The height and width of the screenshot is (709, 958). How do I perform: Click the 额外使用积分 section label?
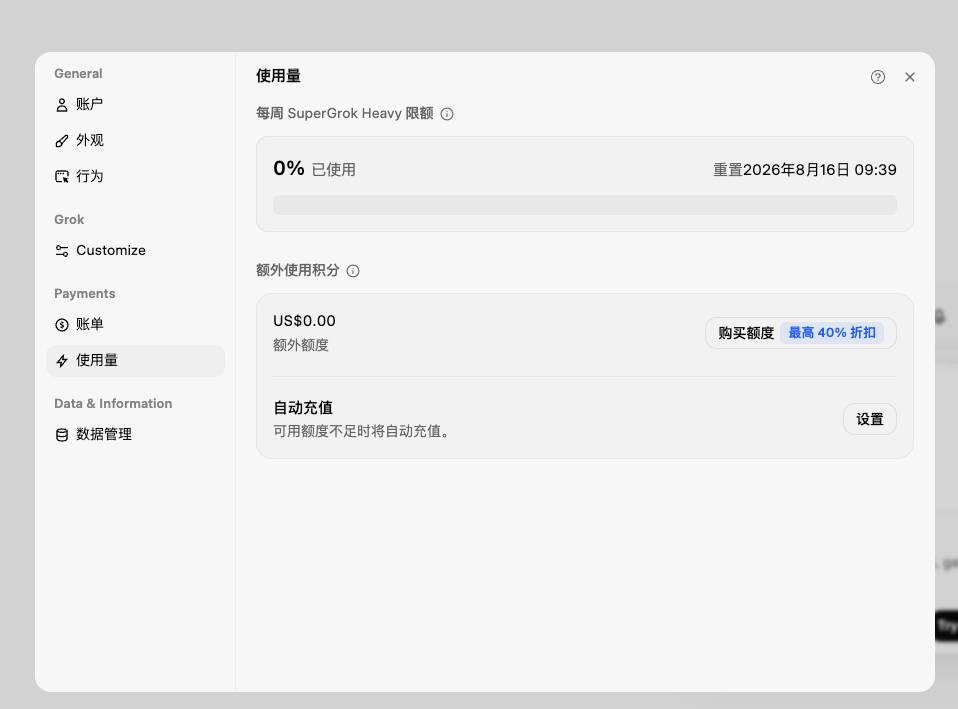pos(298,270)
